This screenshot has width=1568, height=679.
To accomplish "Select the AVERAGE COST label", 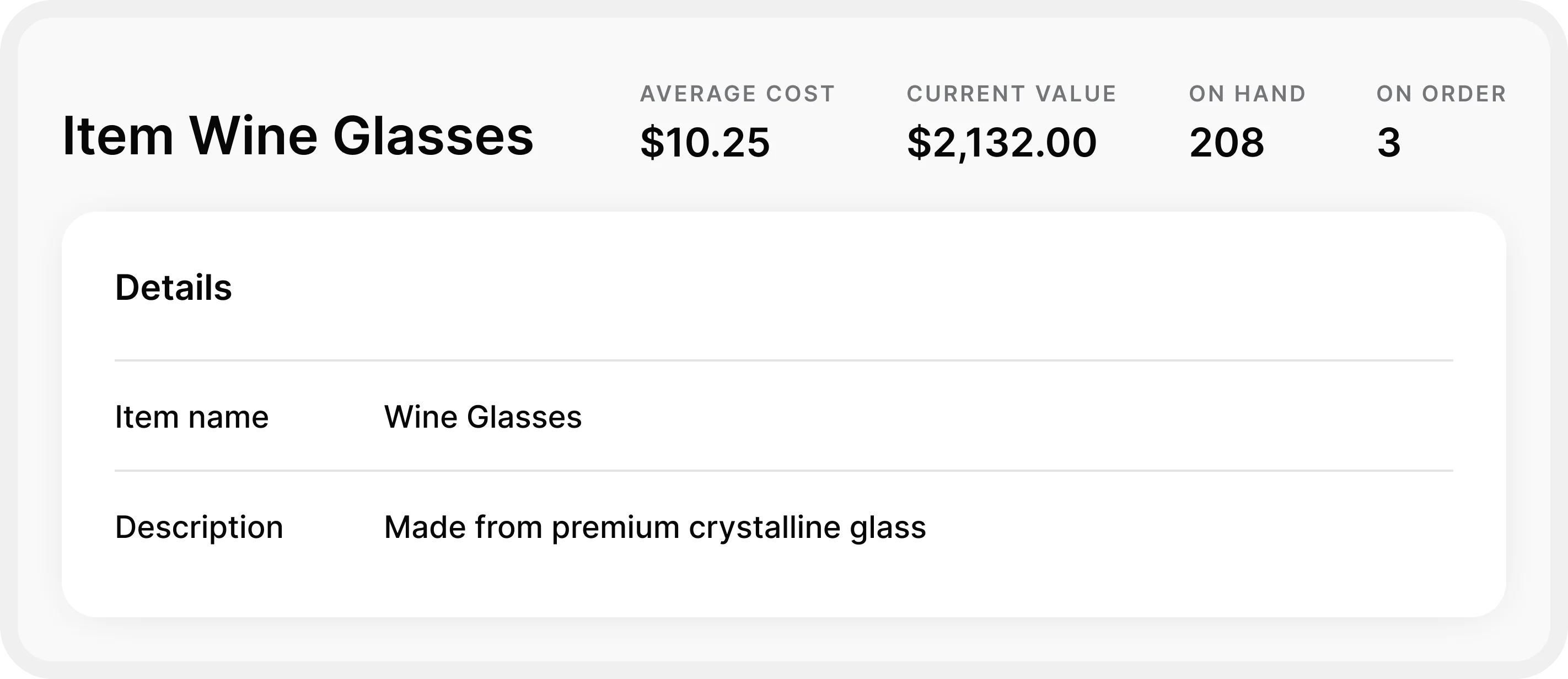I will coord(737,94).
